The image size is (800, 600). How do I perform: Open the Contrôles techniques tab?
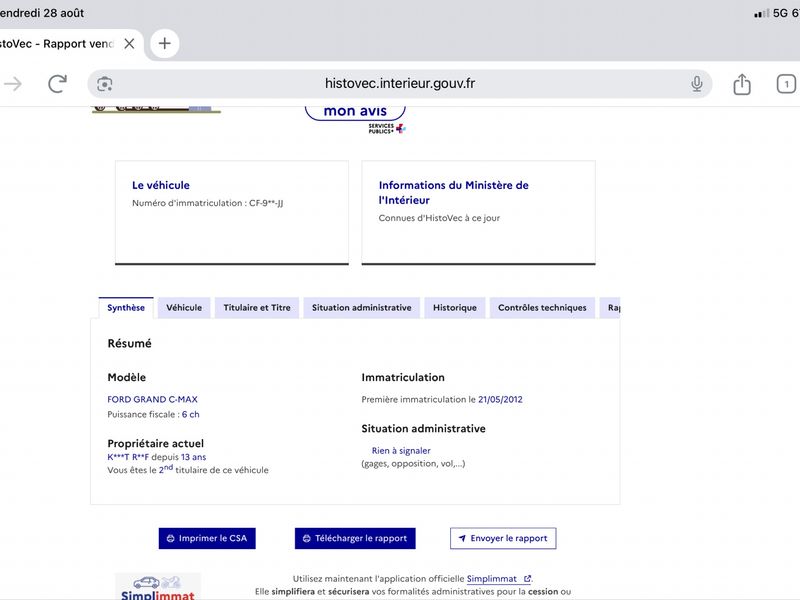[542, 308]
